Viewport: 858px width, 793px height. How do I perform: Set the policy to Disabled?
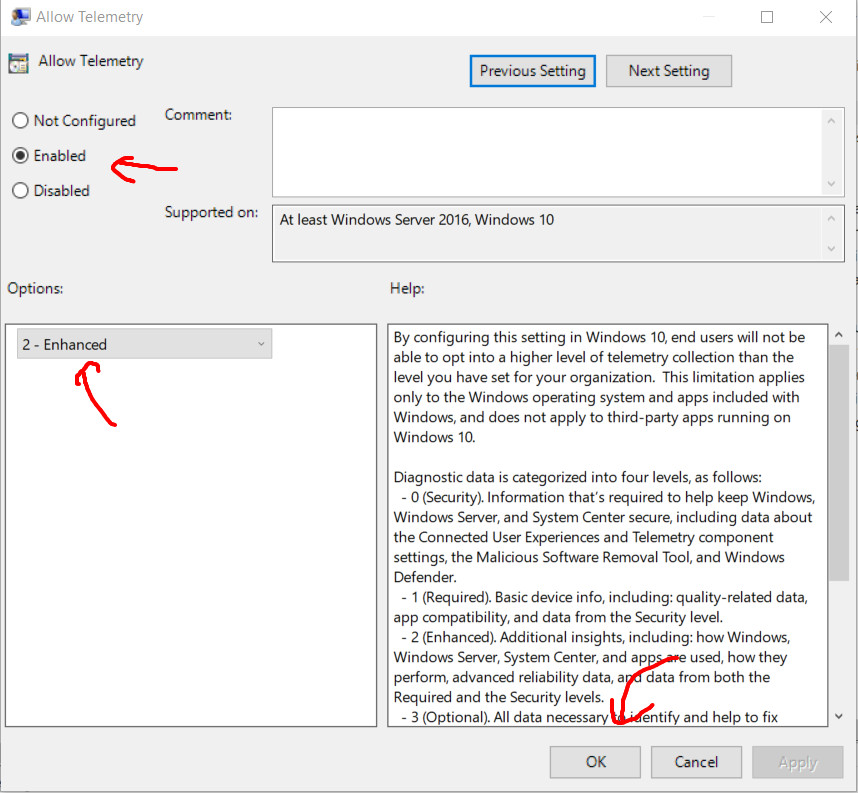click(x=20, y=191)
